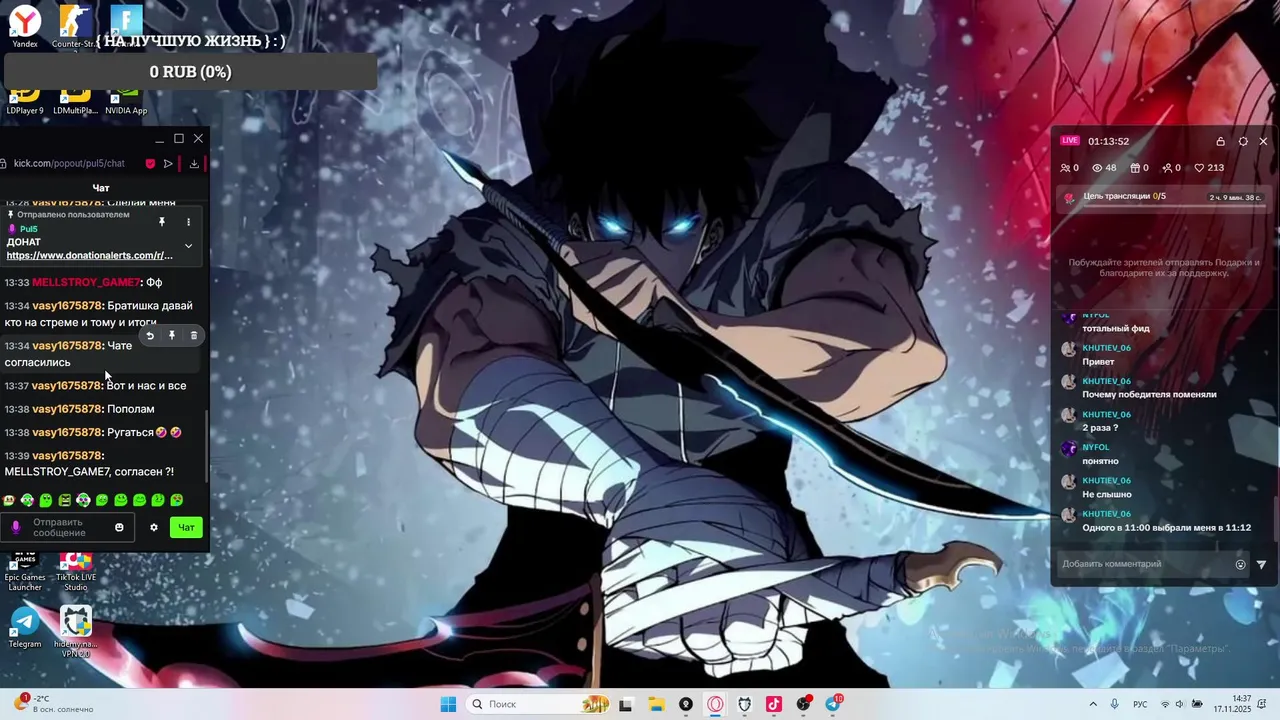
Task: Click tray microphone icon
Action: (x=1115, y=704)
